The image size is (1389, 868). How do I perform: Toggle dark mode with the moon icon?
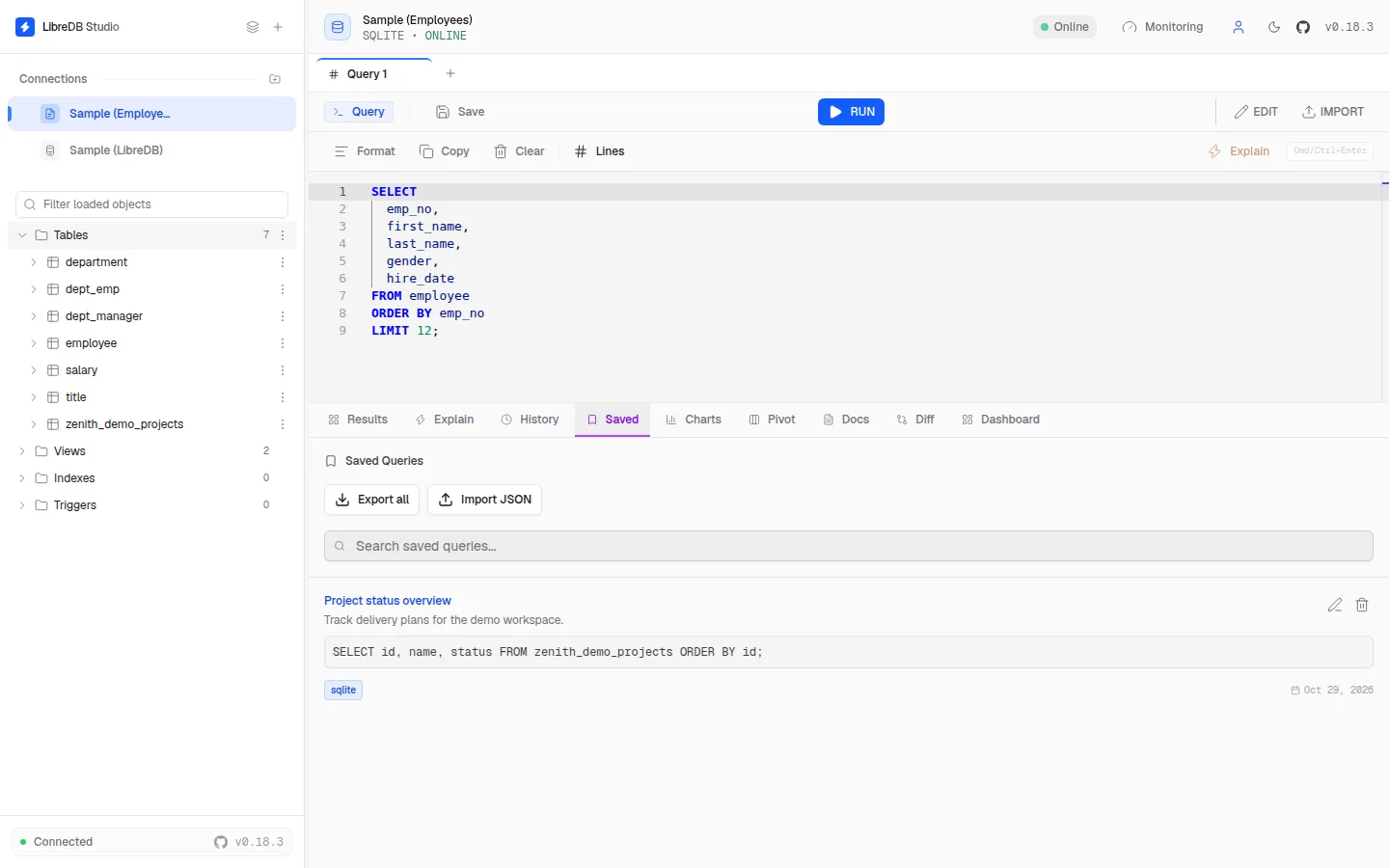click(1274, 27)
